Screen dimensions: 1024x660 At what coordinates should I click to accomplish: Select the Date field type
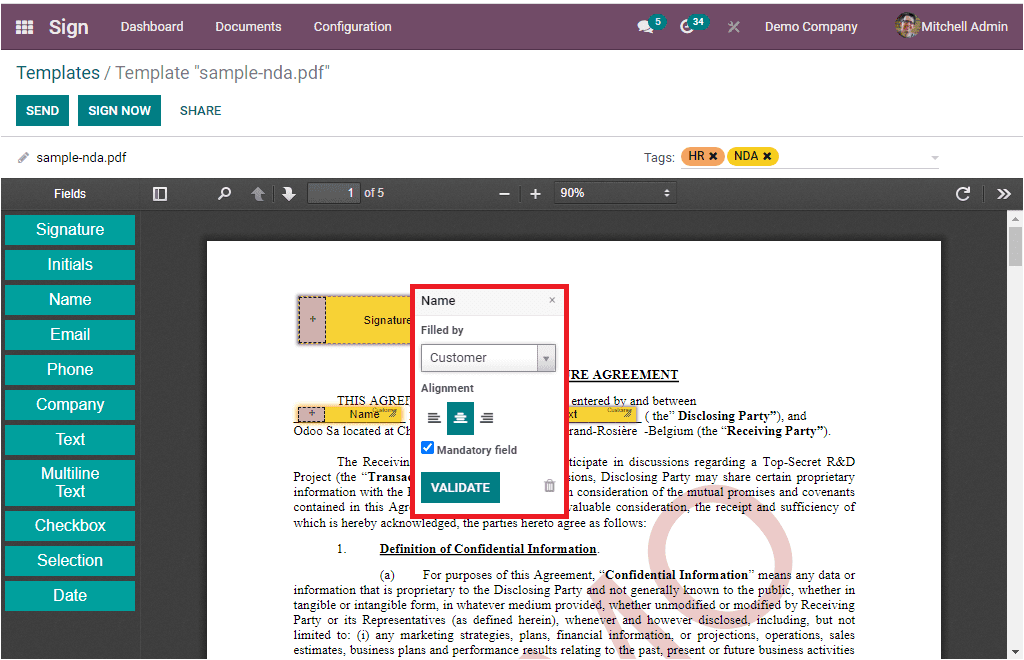pos(70,595)
